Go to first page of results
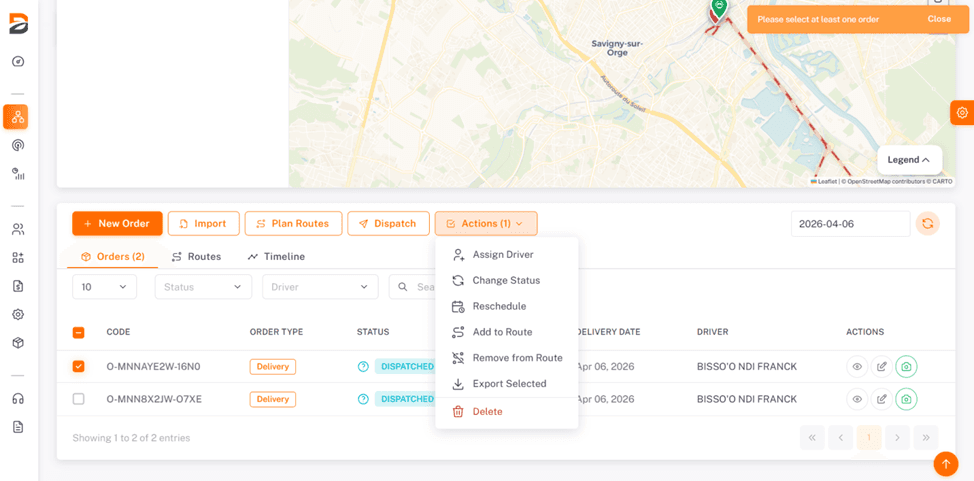974x481 pixels. click(x=812, y=437)
